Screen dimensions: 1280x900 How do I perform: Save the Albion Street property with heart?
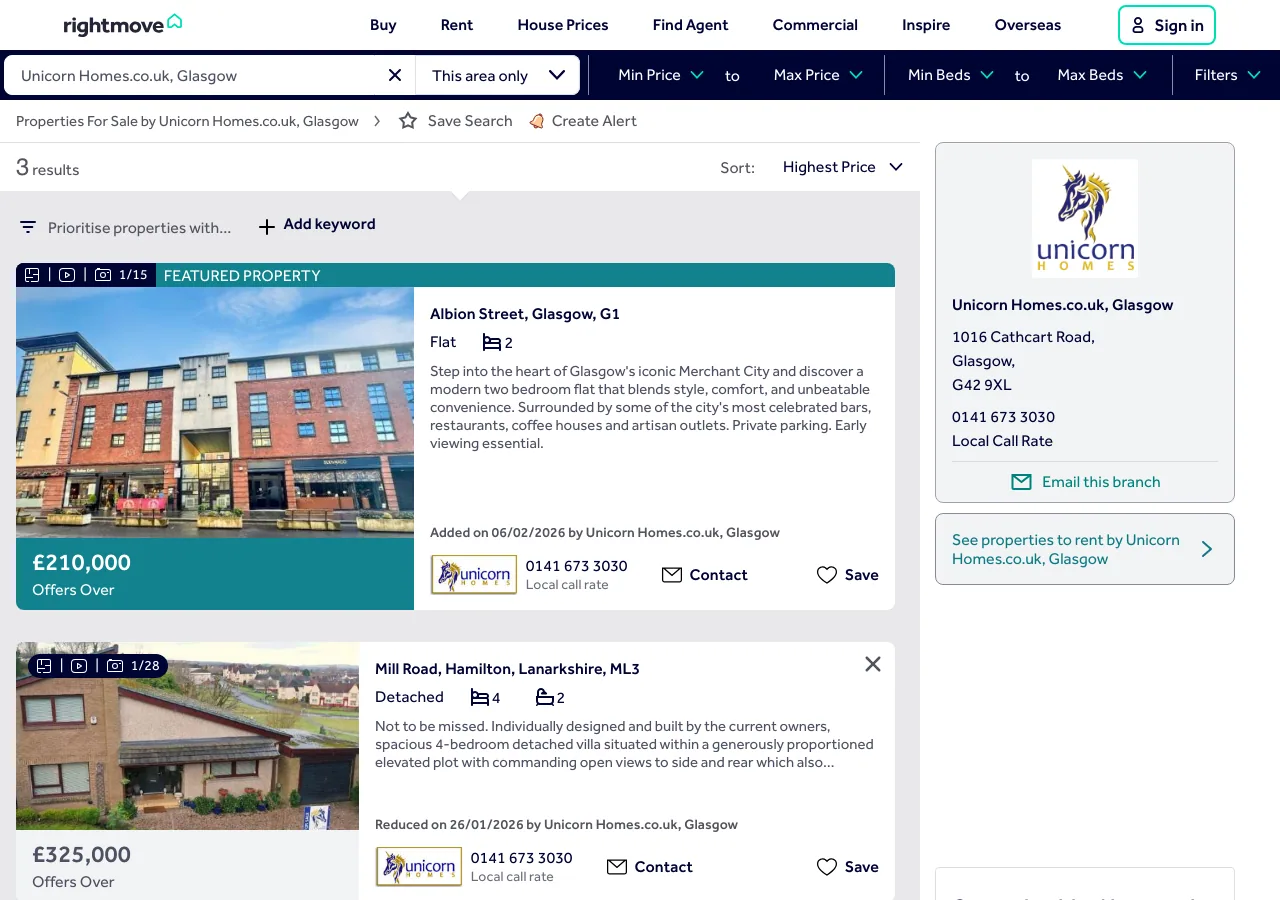827,575
